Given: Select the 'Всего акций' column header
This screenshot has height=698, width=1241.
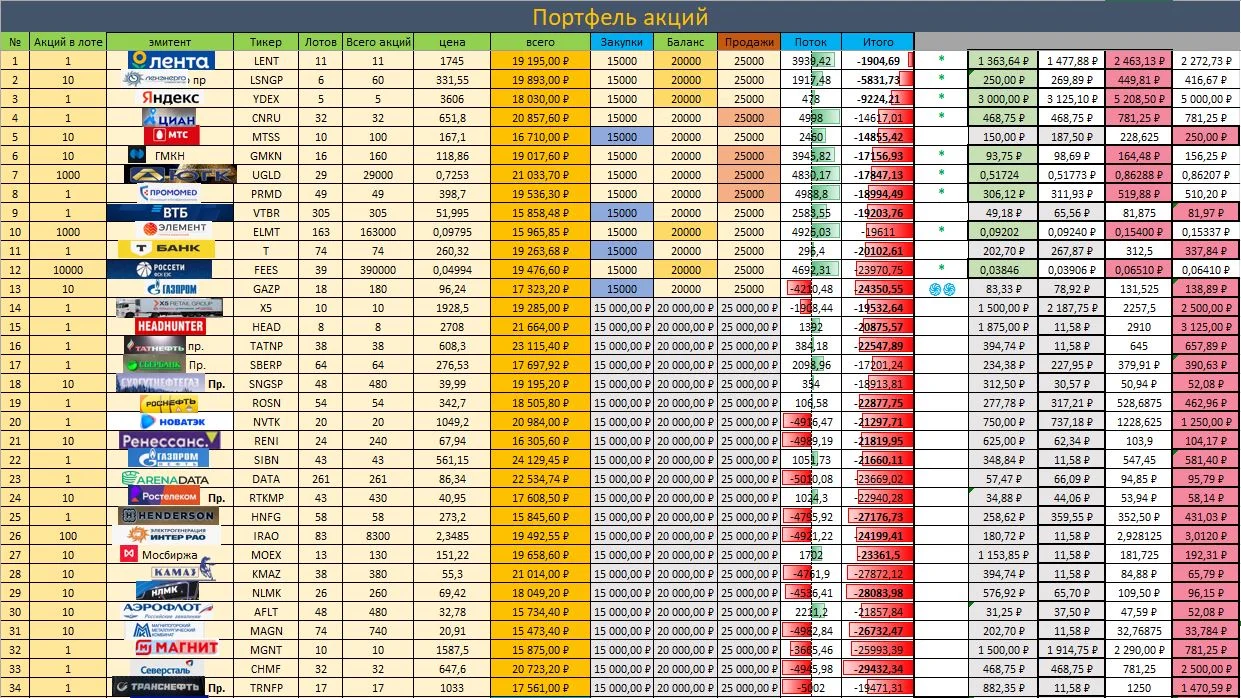Looking at the screenshot, I should coord(378,42).
